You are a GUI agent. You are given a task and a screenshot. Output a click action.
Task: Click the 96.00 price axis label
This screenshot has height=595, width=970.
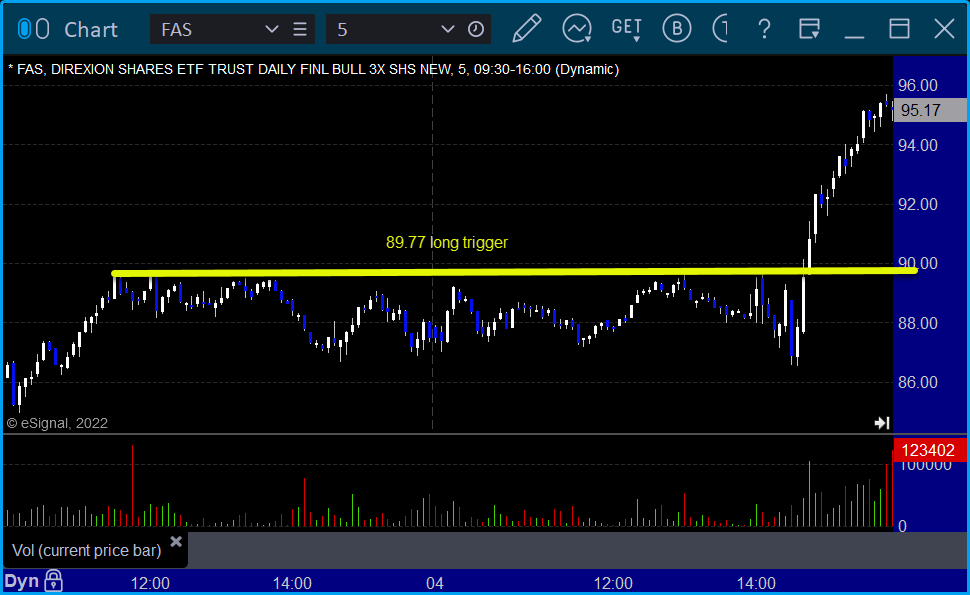(x=917, y=85)
